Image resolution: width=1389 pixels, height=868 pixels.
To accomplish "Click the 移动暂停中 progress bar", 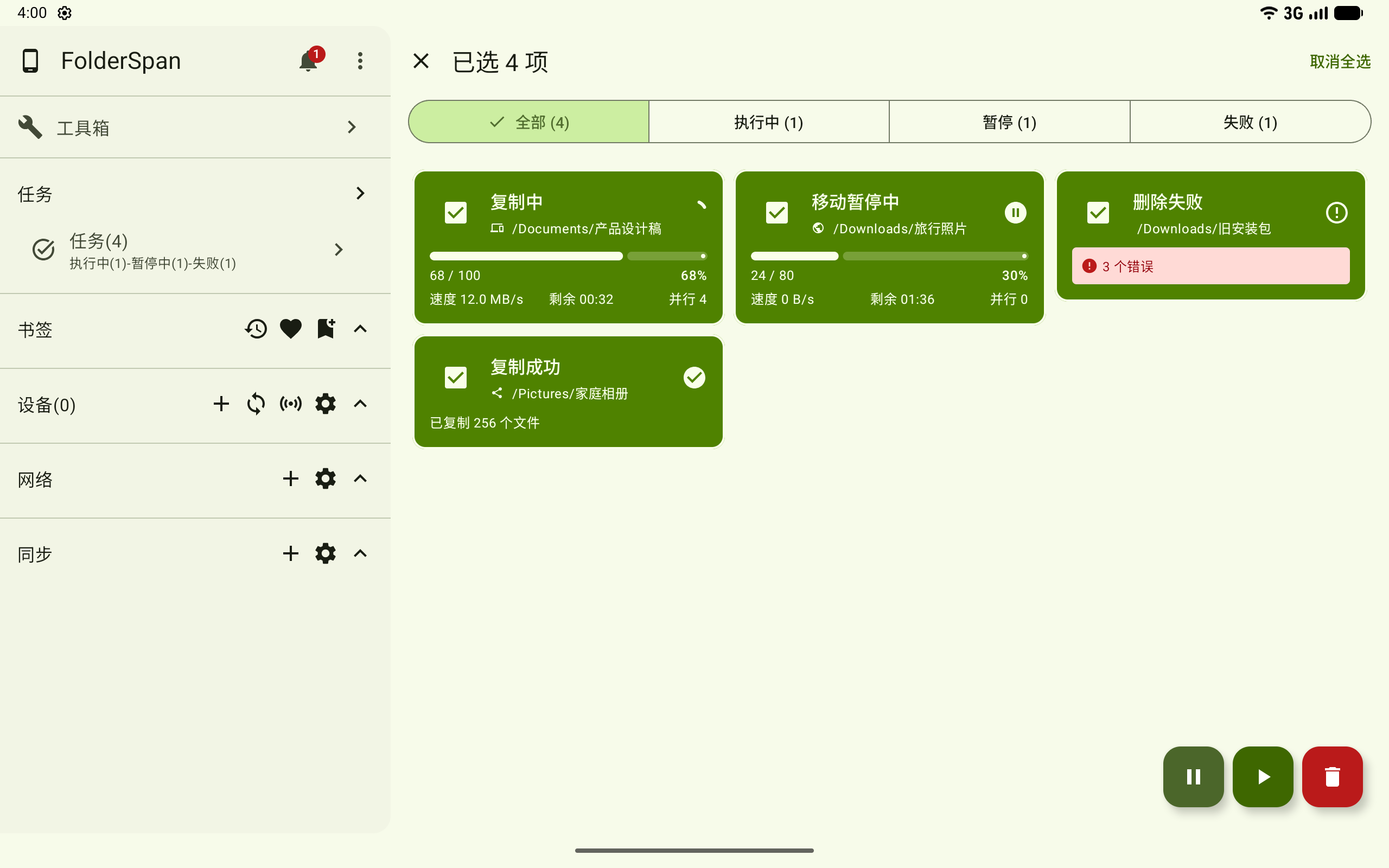I will pyautogui.click(x=889, y=256).
